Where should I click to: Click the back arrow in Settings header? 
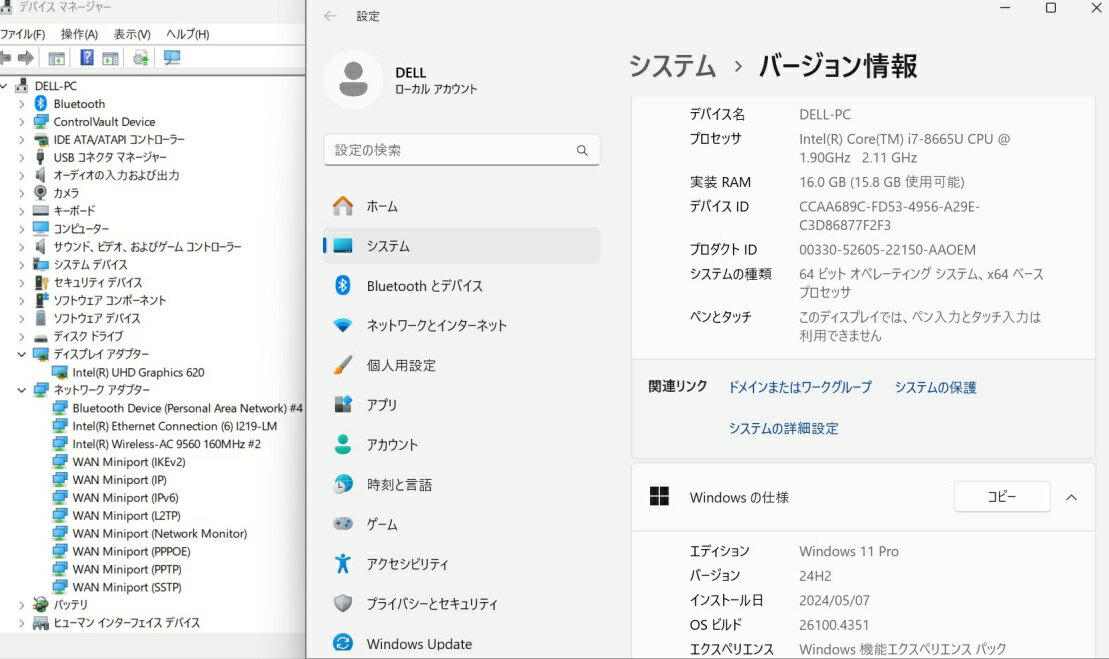pyautogui.click(x=331, y=16)
